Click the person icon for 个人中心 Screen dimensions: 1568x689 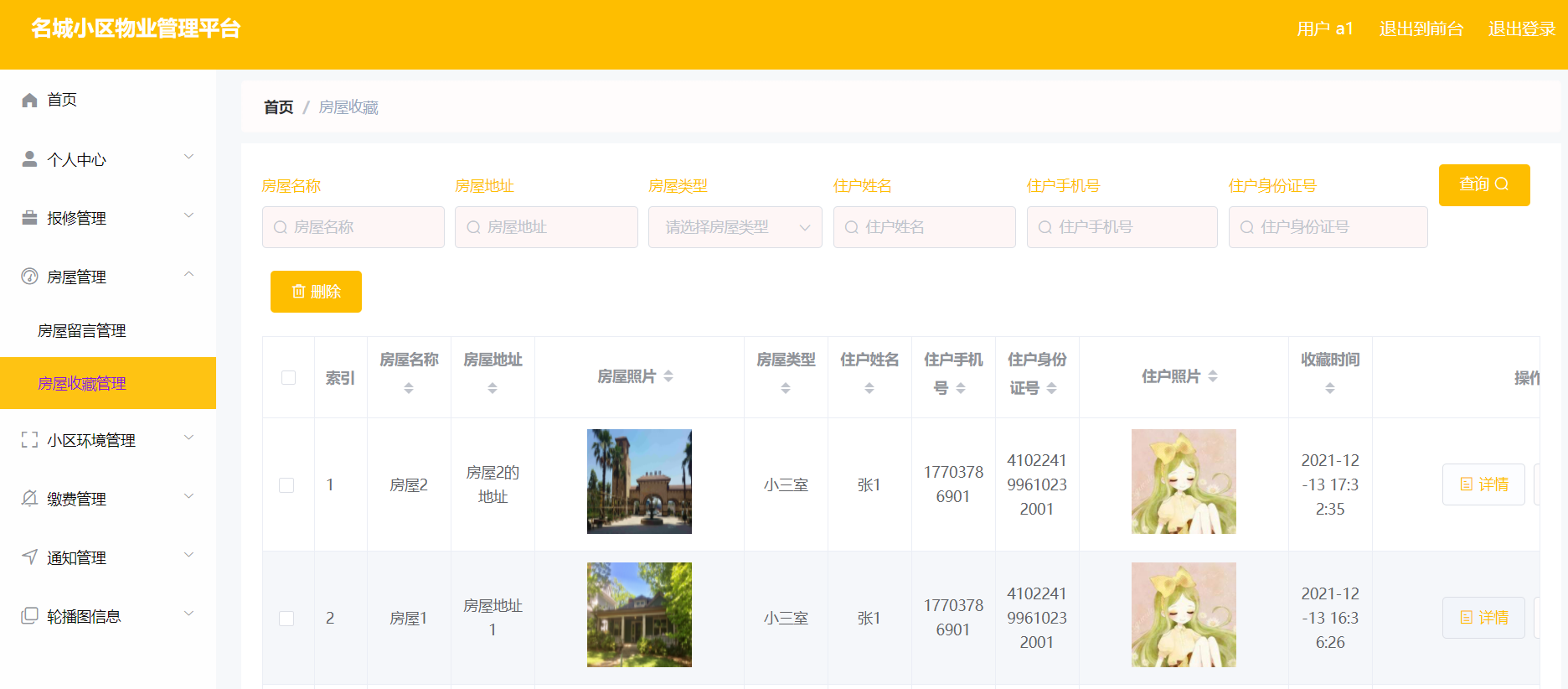[29, 158]
